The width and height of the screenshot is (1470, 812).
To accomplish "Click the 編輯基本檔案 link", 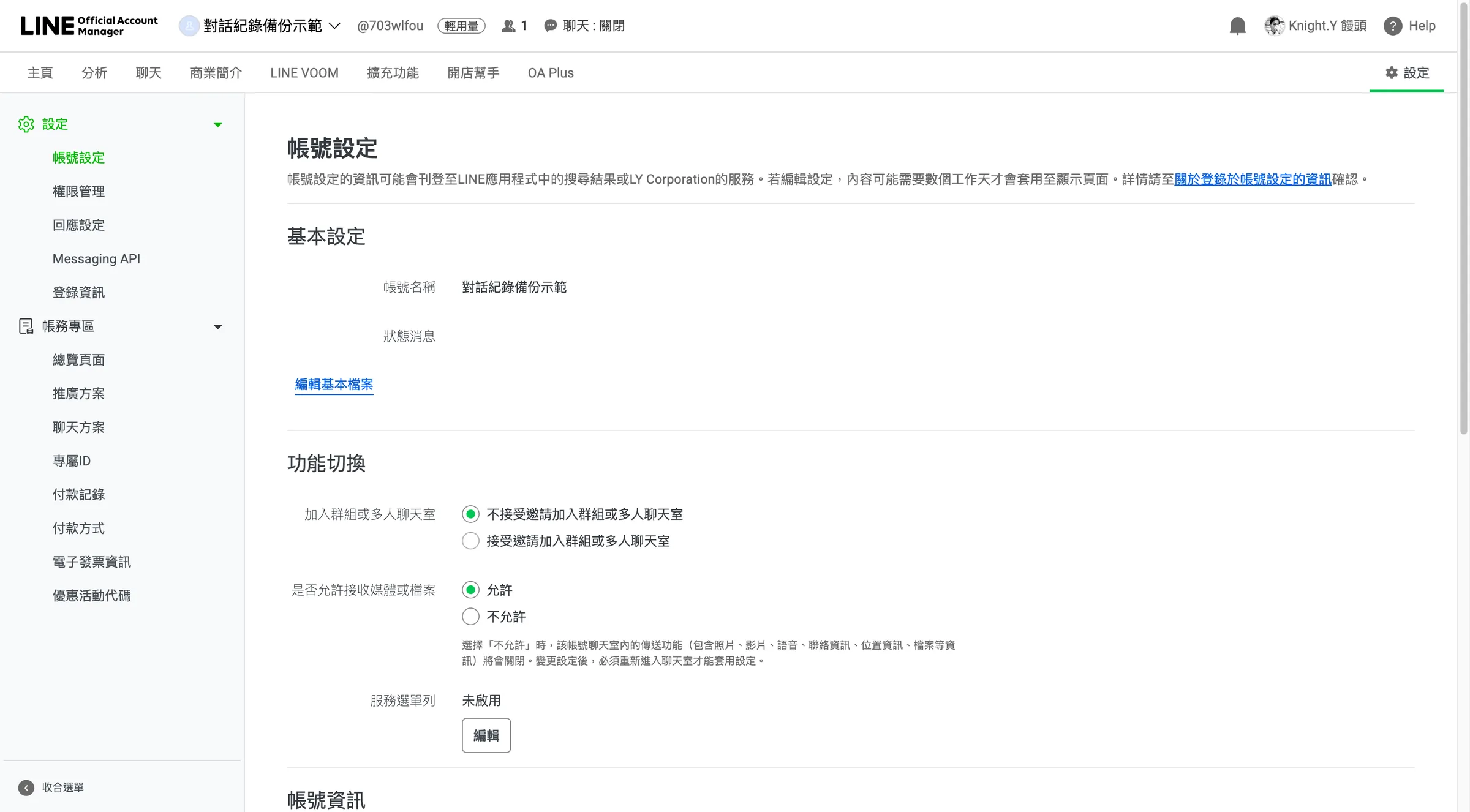I will [x=334, y=384].
